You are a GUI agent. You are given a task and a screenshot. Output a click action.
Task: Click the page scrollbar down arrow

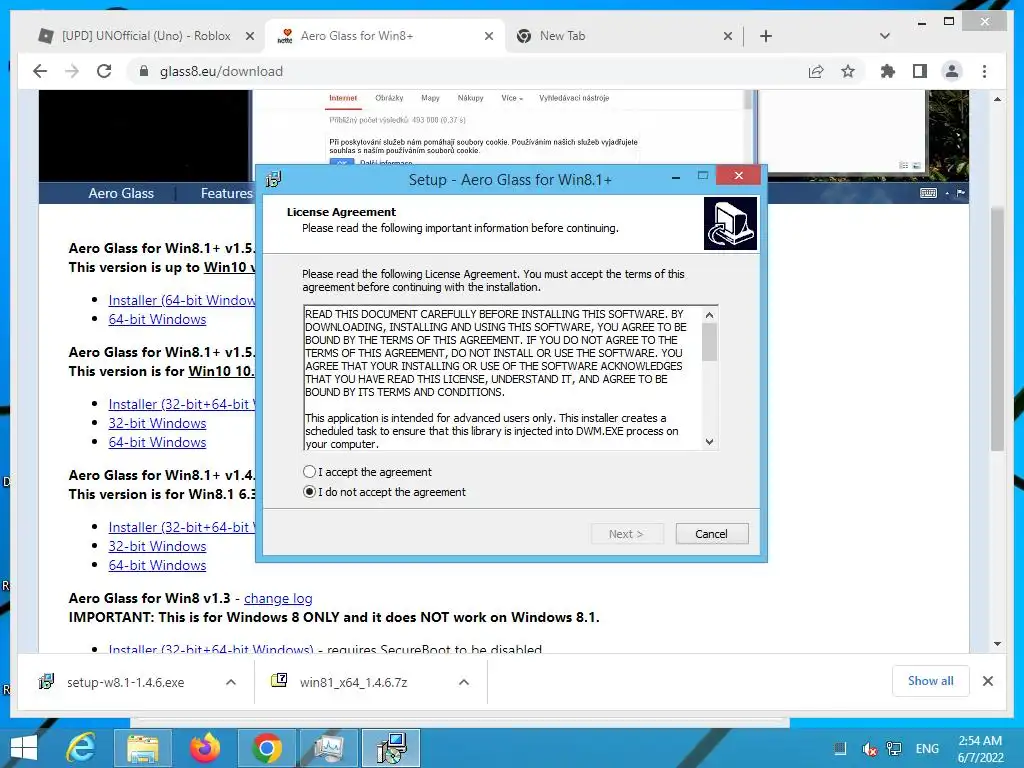click(997, 645)
